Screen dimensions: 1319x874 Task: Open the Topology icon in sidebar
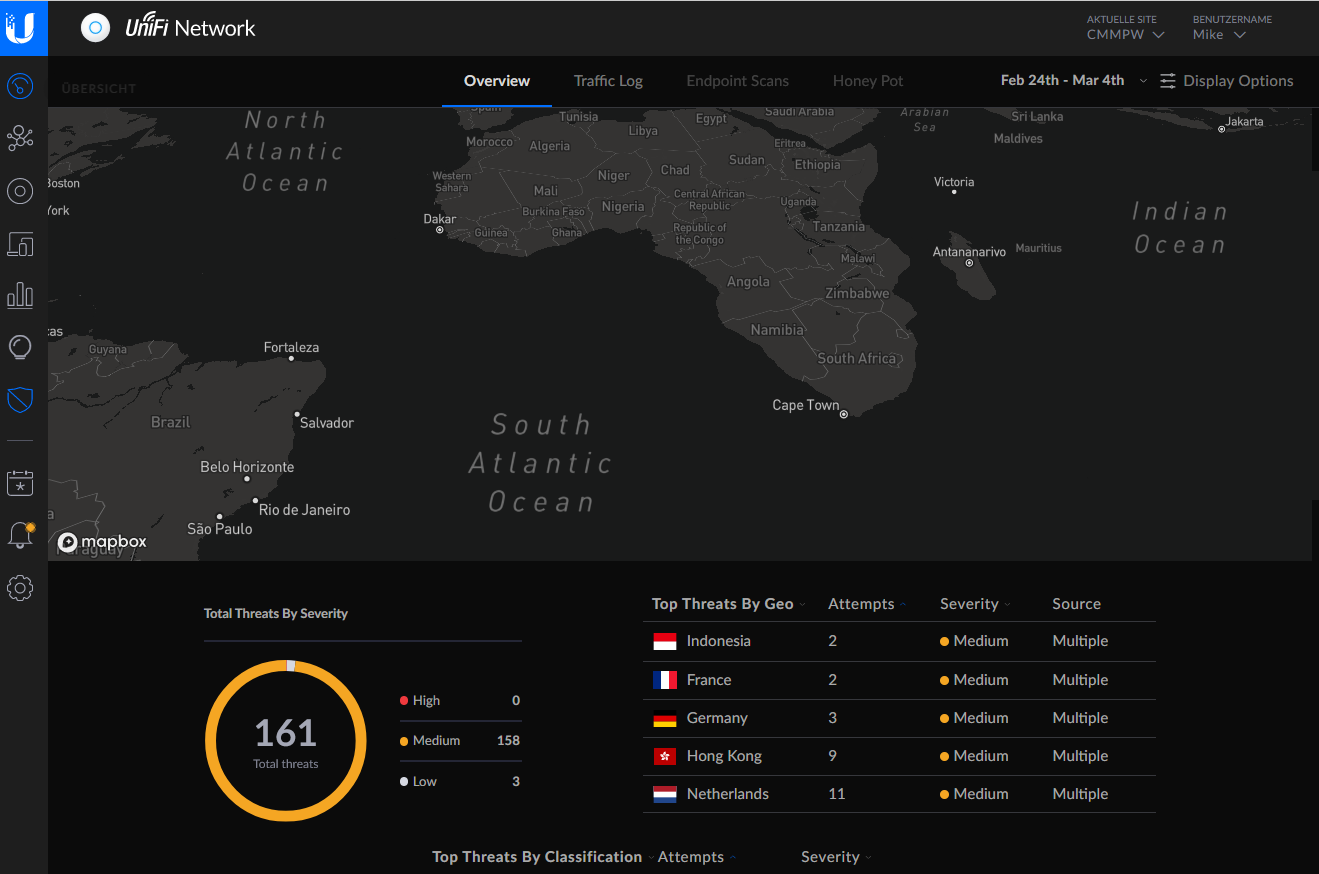[20, 138]
